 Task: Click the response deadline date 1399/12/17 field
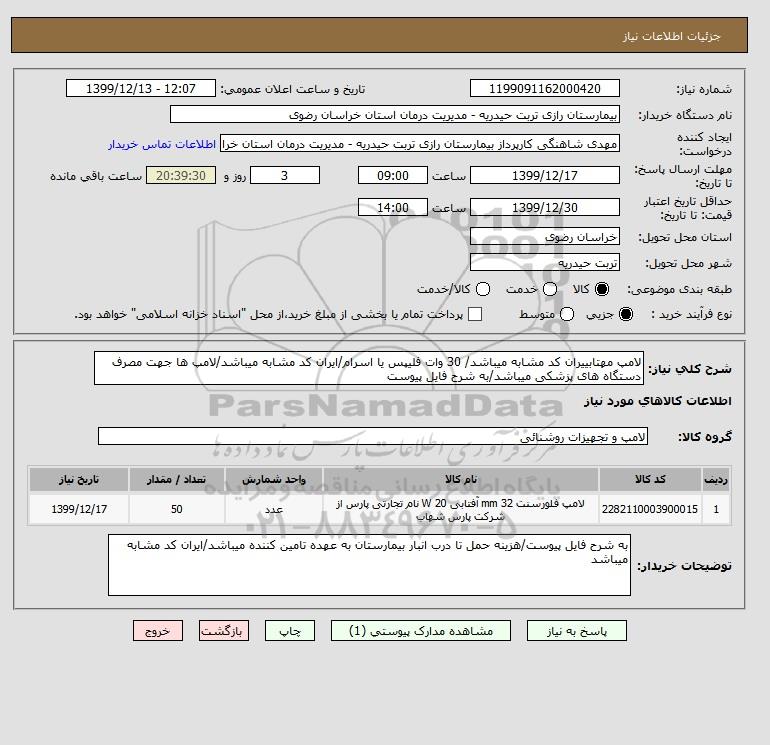coord(545,175)
